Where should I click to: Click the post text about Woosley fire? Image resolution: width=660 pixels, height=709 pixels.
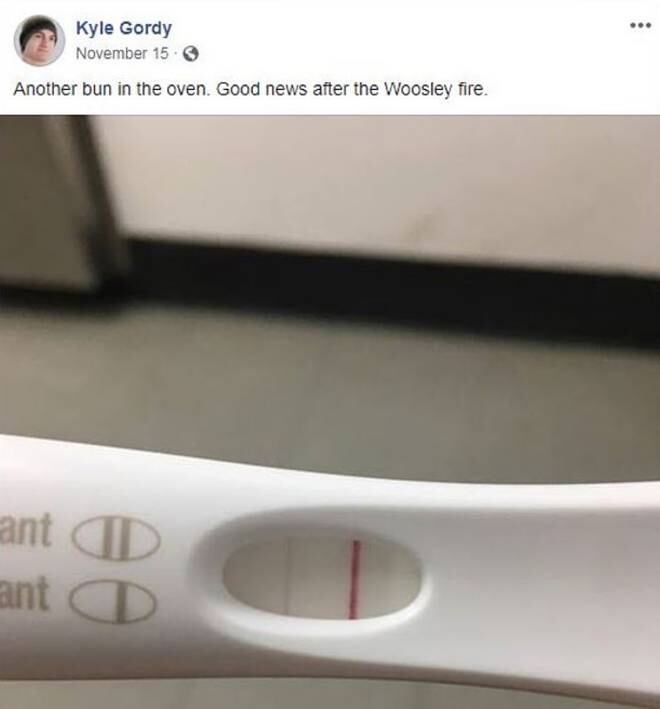[251, 89]
